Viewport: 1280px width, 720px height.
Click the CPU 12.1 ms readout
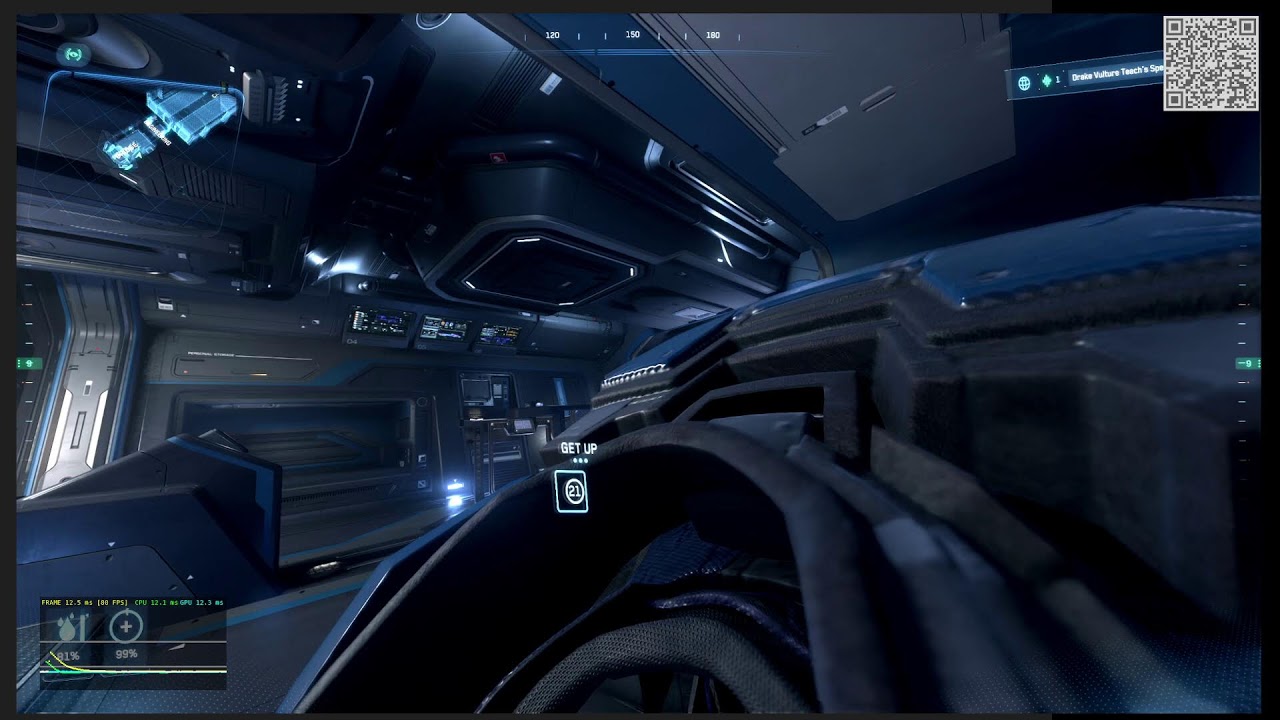pyautogui.click(x=156, y=603)
